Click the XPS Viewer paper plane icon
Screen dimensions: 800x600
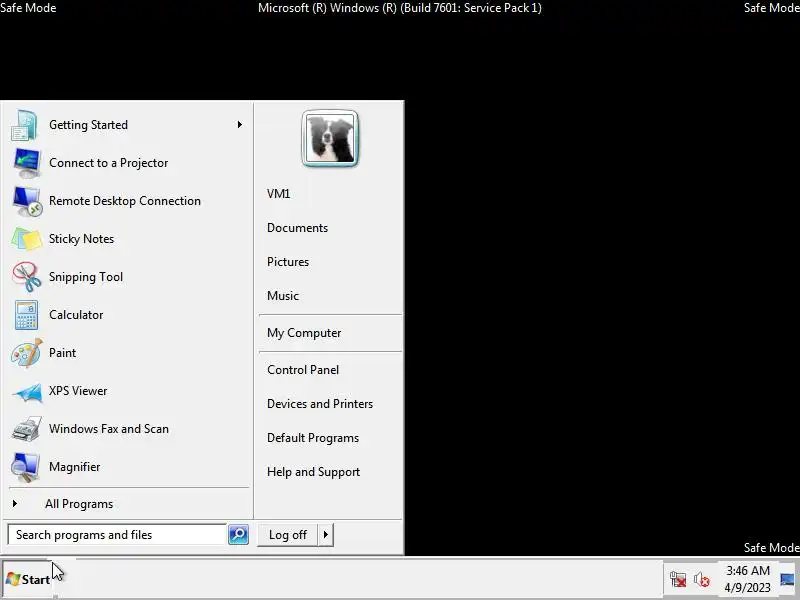27,392
